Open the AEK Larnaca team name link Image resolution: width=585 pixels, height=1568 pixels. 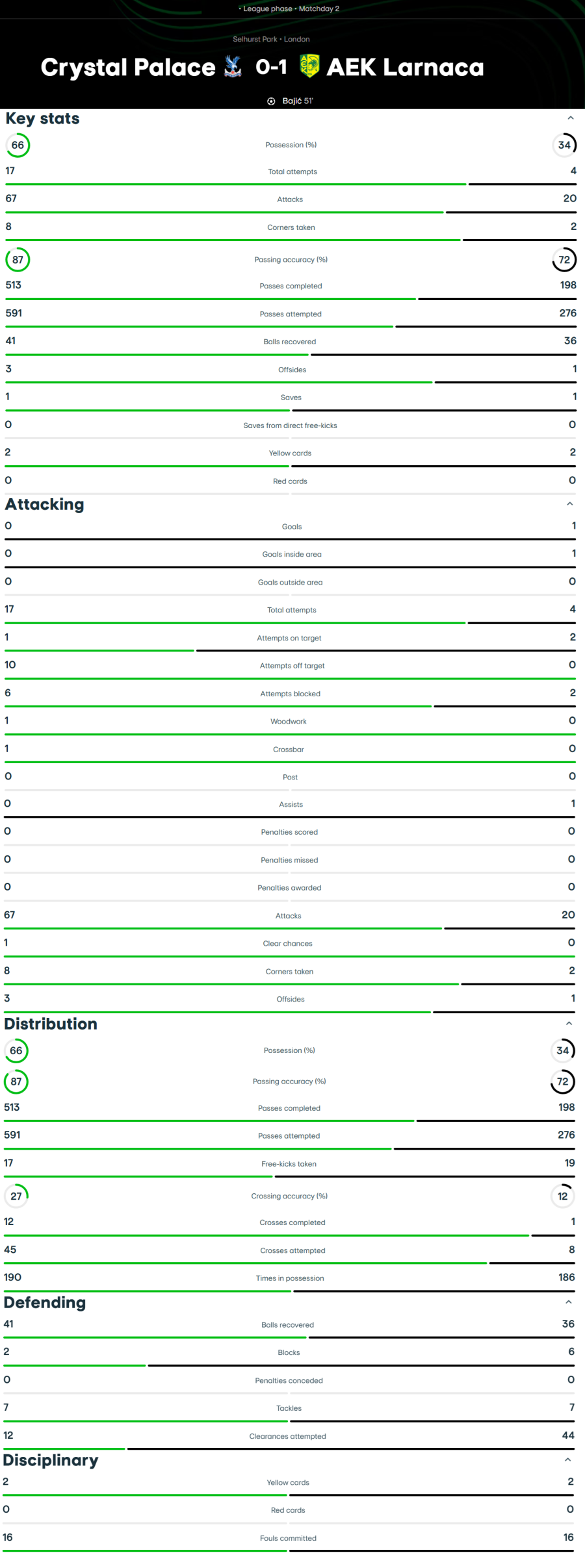(x=405, y=68)
